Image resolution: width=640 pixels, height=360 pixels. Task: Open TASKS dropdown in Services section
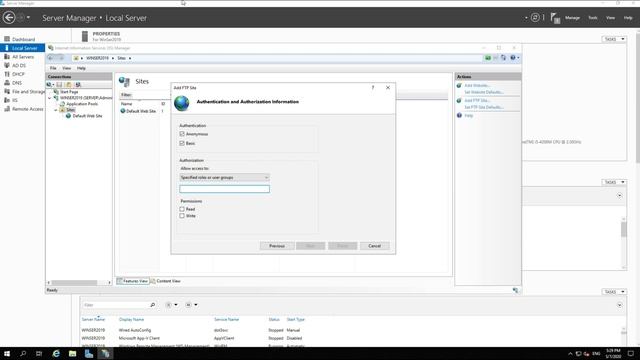point(614,292)
